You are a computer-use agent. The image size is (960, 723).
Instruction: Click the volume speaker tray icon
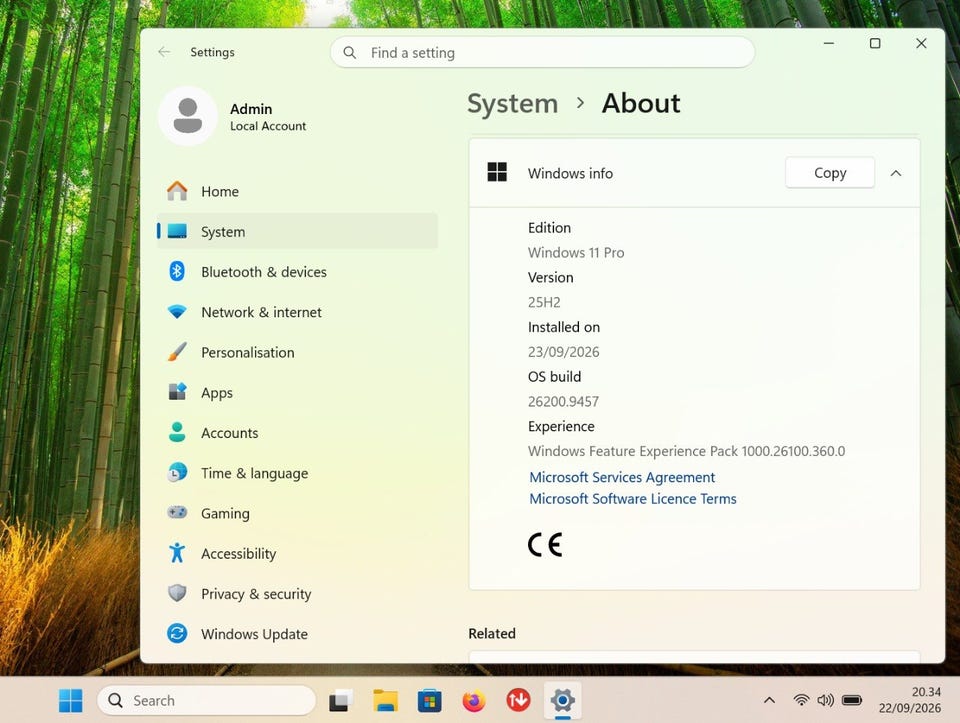825,700
